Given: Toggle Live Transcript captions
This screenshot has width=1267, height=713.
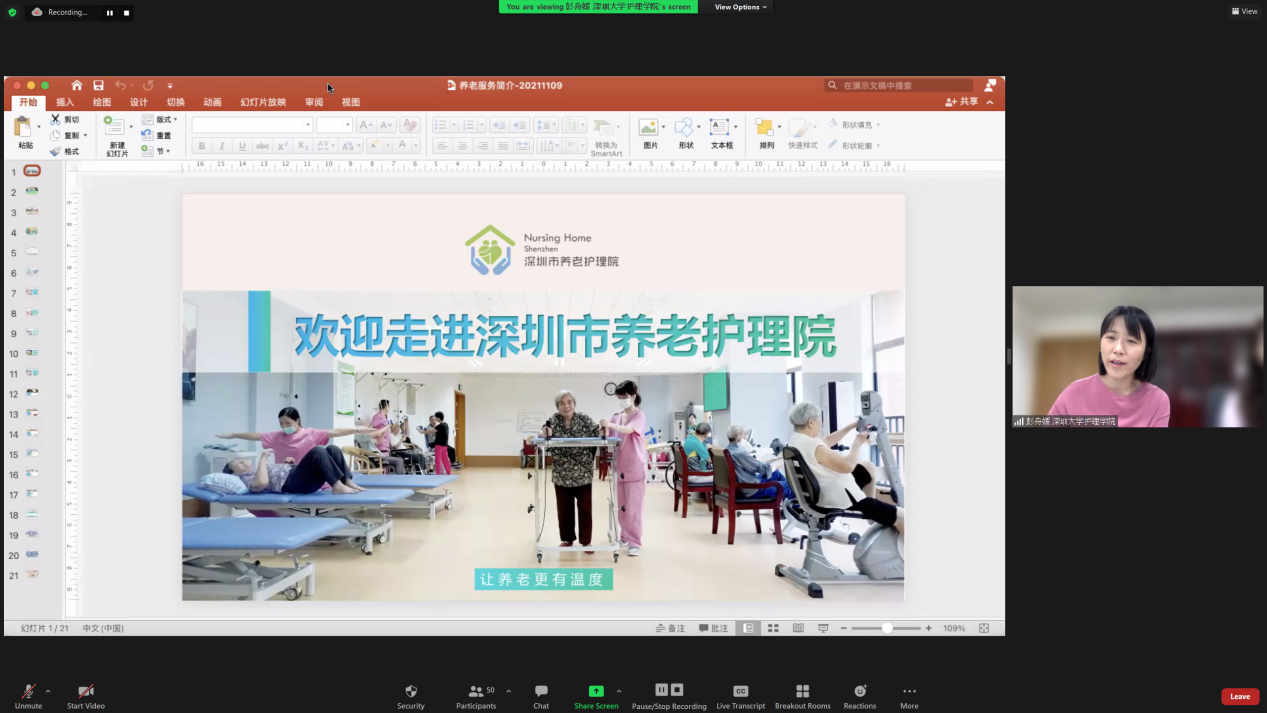Looking at the screenshot, I should click(740, 691).
